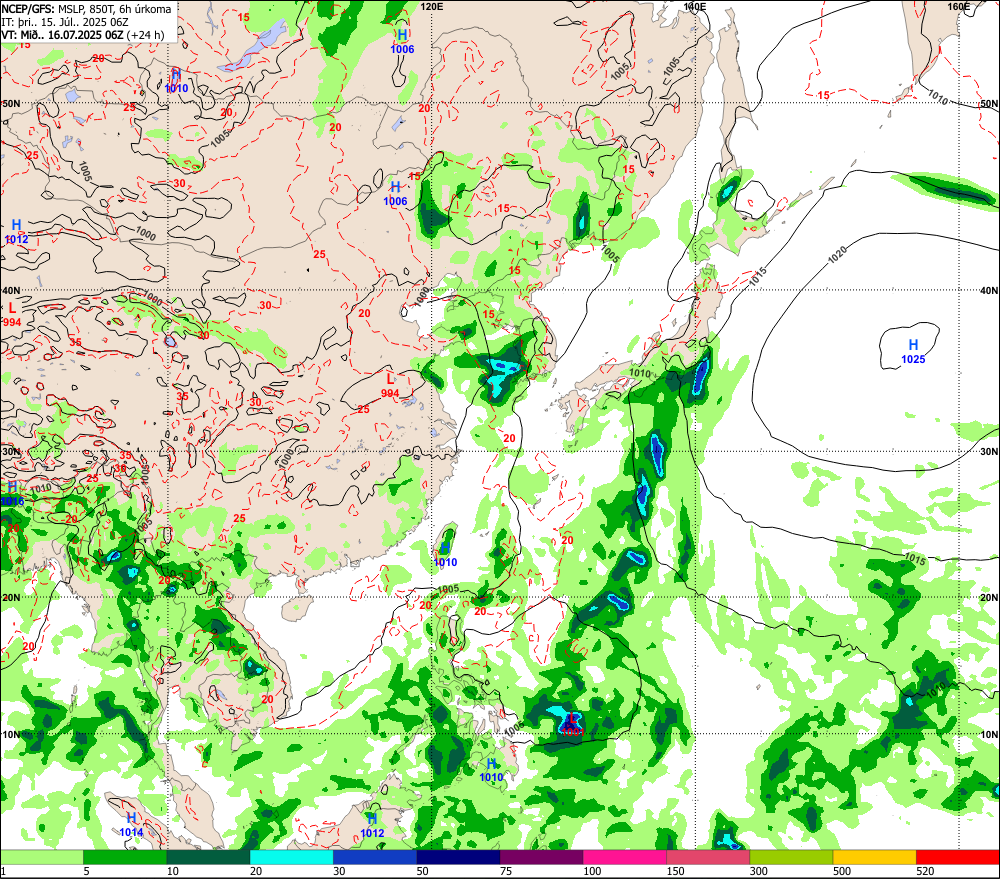Click the dark green 10–20 mm legend swatch
Image resolution: width=1000 pixels, height=879 pixels.
click(209, 857)
